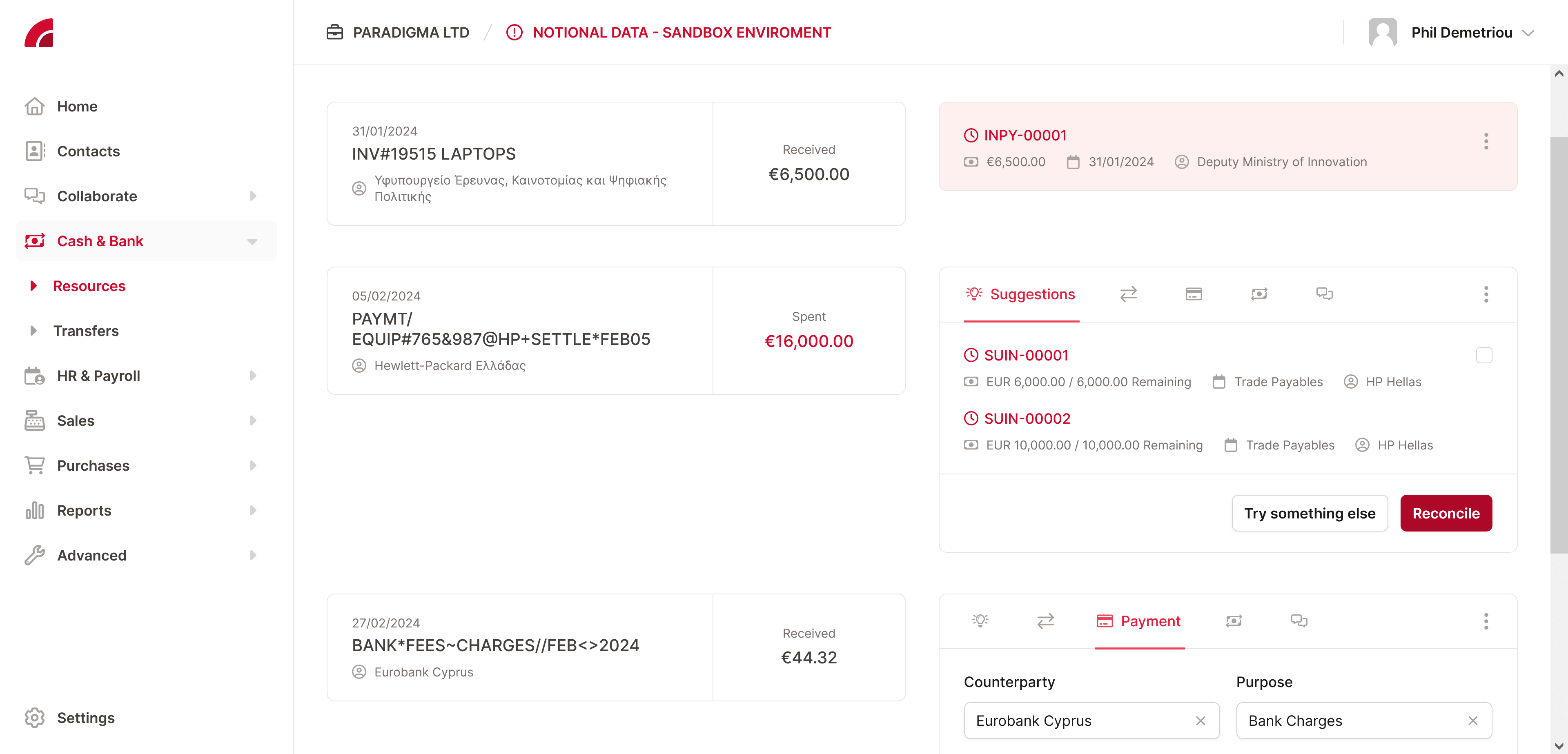This screenshot has width=1568, height=754.
Task: Click the Try something else button
Action: tap(1309, 513)
